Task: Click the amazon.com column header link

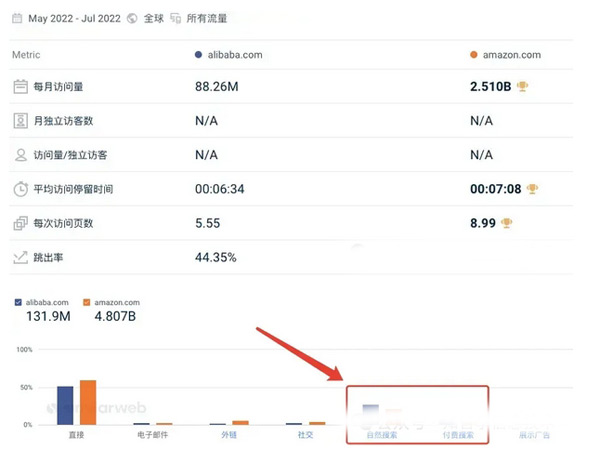Action: pos(511,55)
